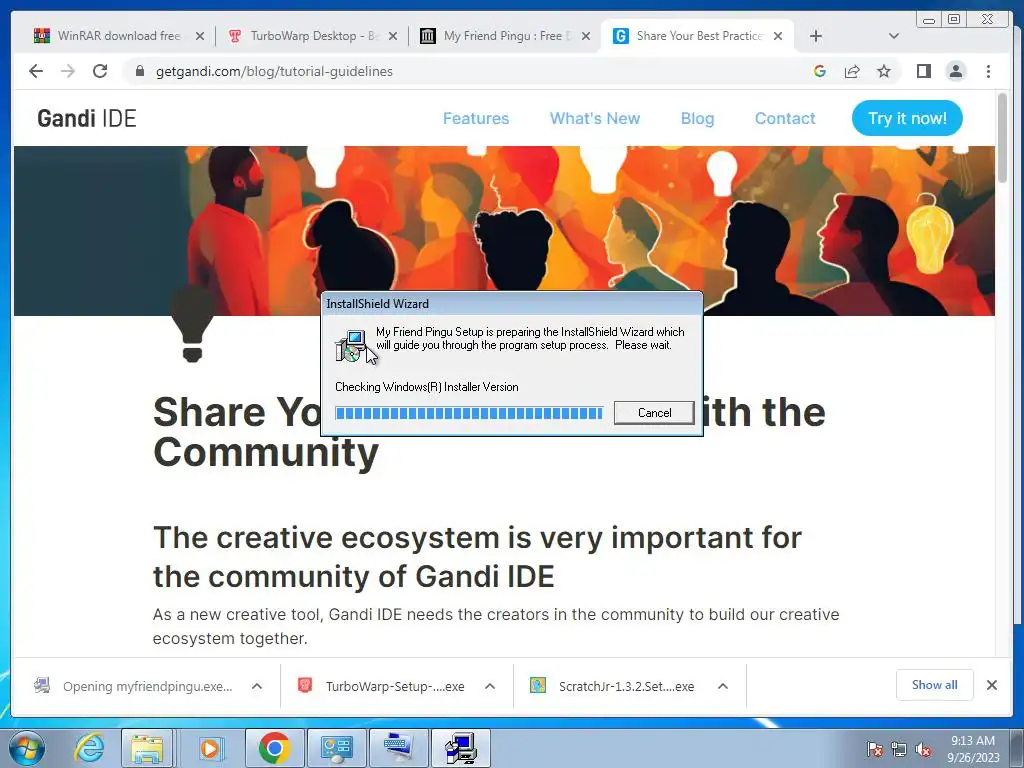Viewport: 1024px width, 768px height.
Task: Click the Gandi IDE logo
Action: tap(87, 118)
